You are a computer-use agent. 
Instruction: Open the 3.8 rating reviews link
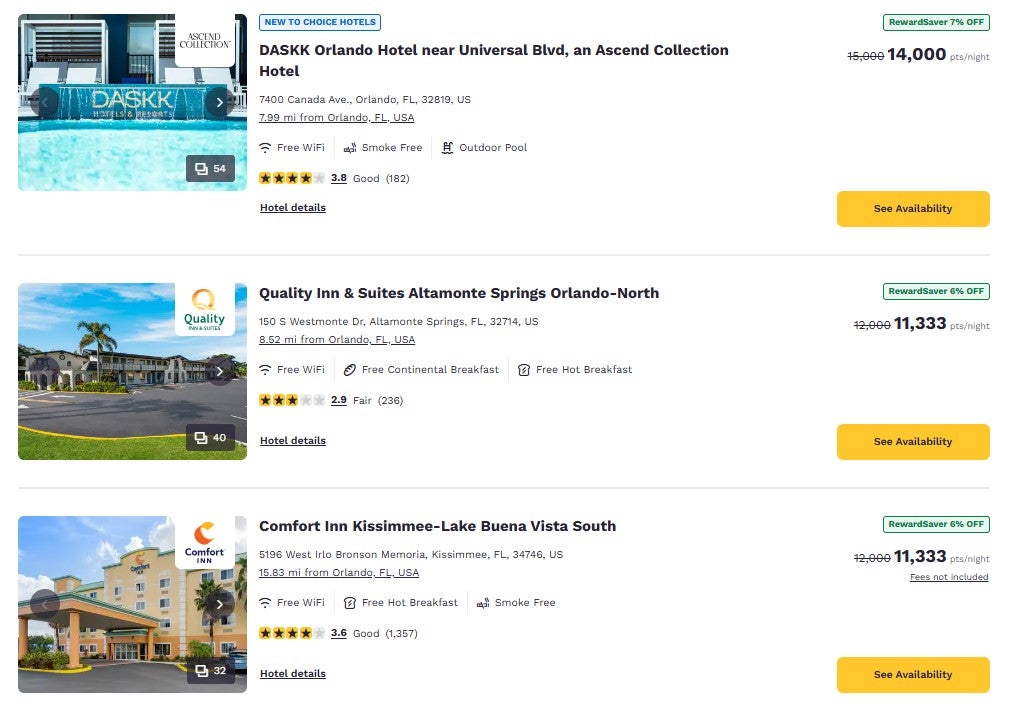tap(339, 178)
